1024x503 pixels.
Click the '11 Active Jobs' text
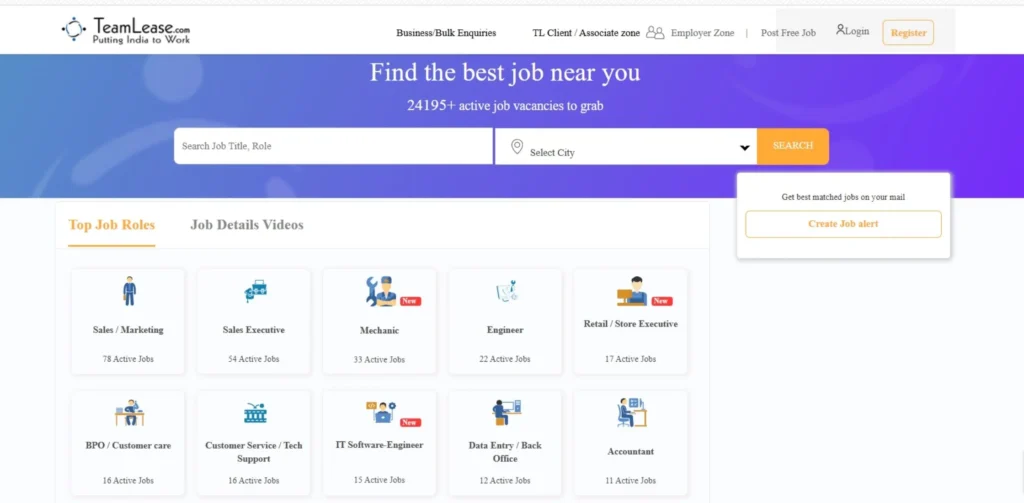630,481
